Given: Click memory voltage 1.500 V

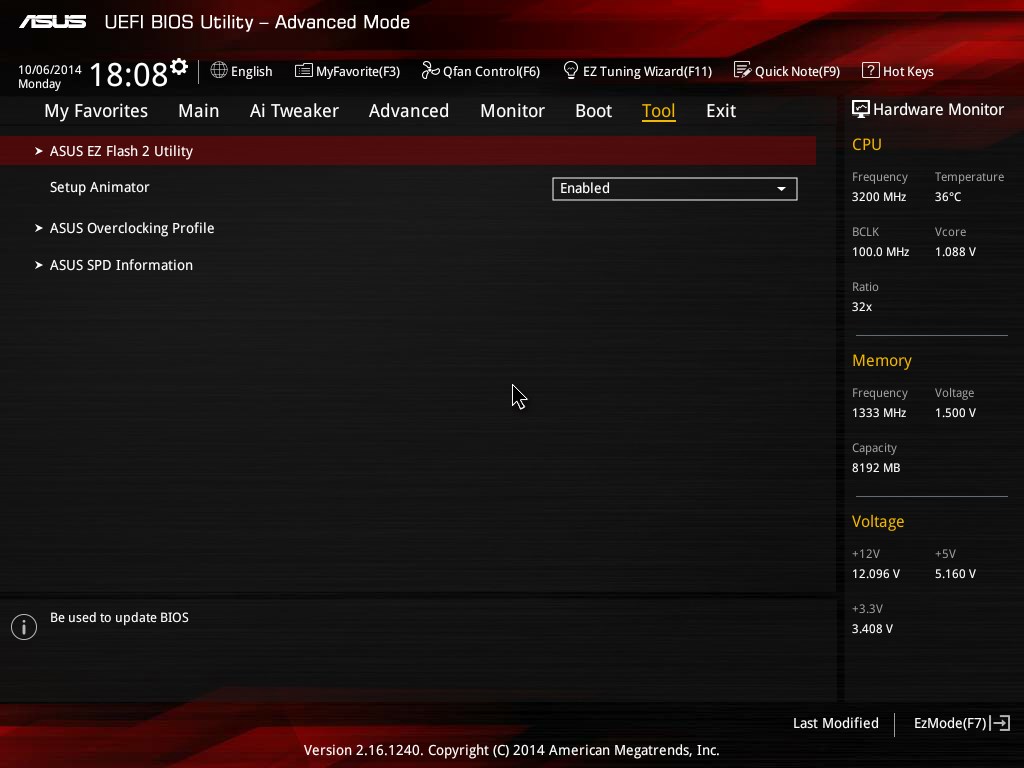Looking at the screenshot, I should click(955, 413).
